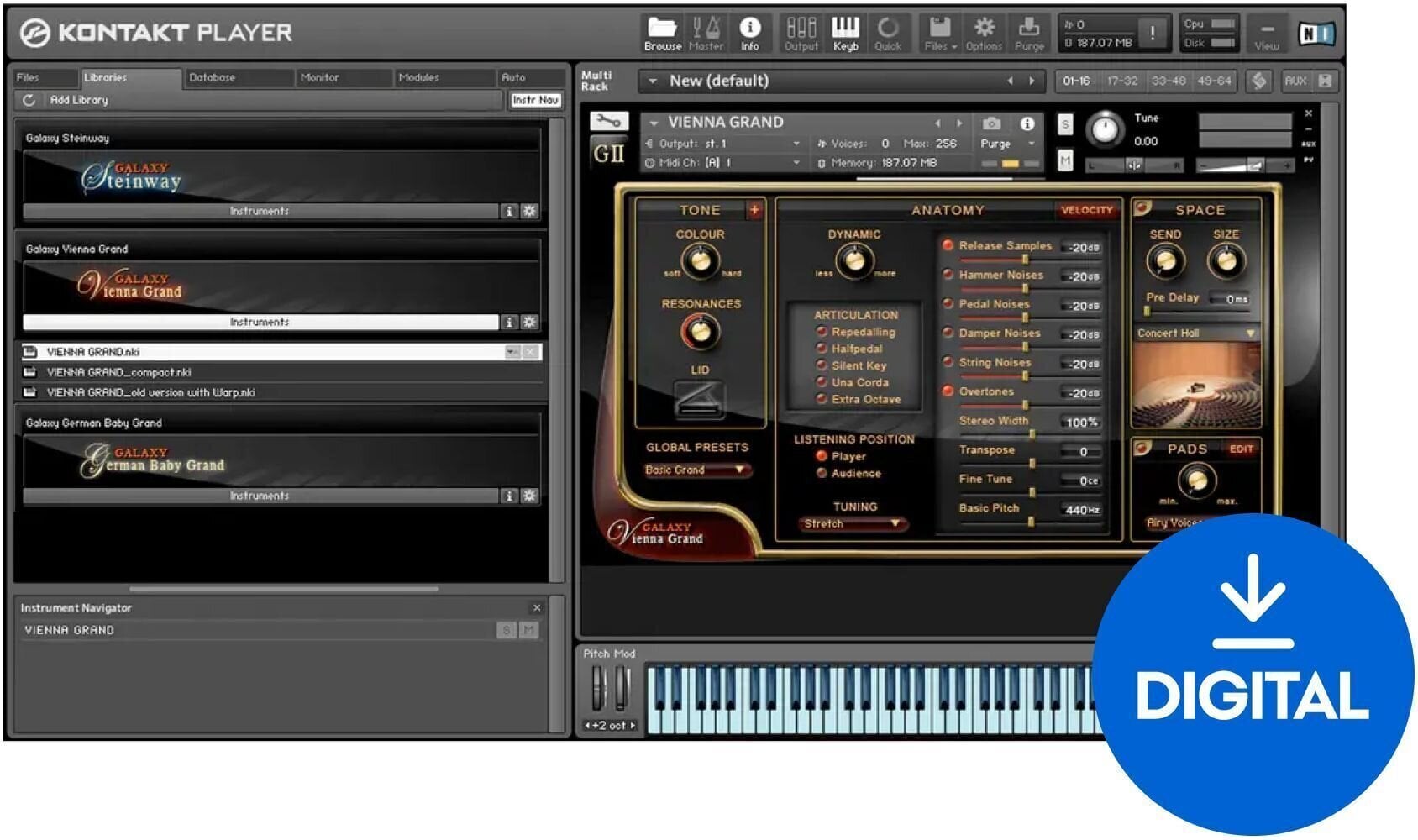Expand the Stretch tuning dropdown
The height and width of the screenshot is (840, 1418).
[852, 524]
